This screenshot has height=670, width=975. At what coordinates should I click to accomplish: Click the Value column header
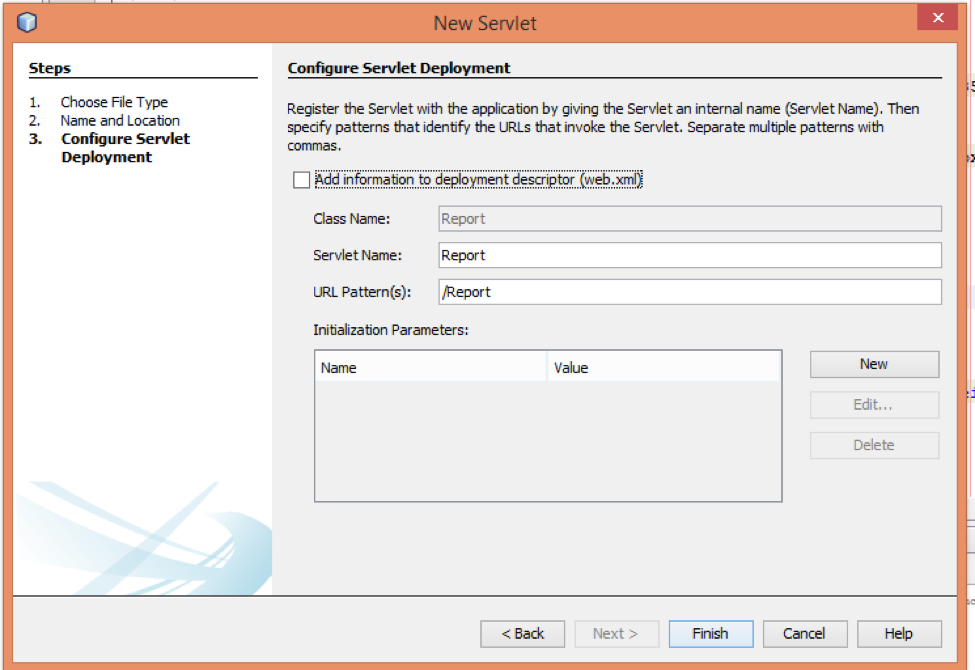[665, 368]
